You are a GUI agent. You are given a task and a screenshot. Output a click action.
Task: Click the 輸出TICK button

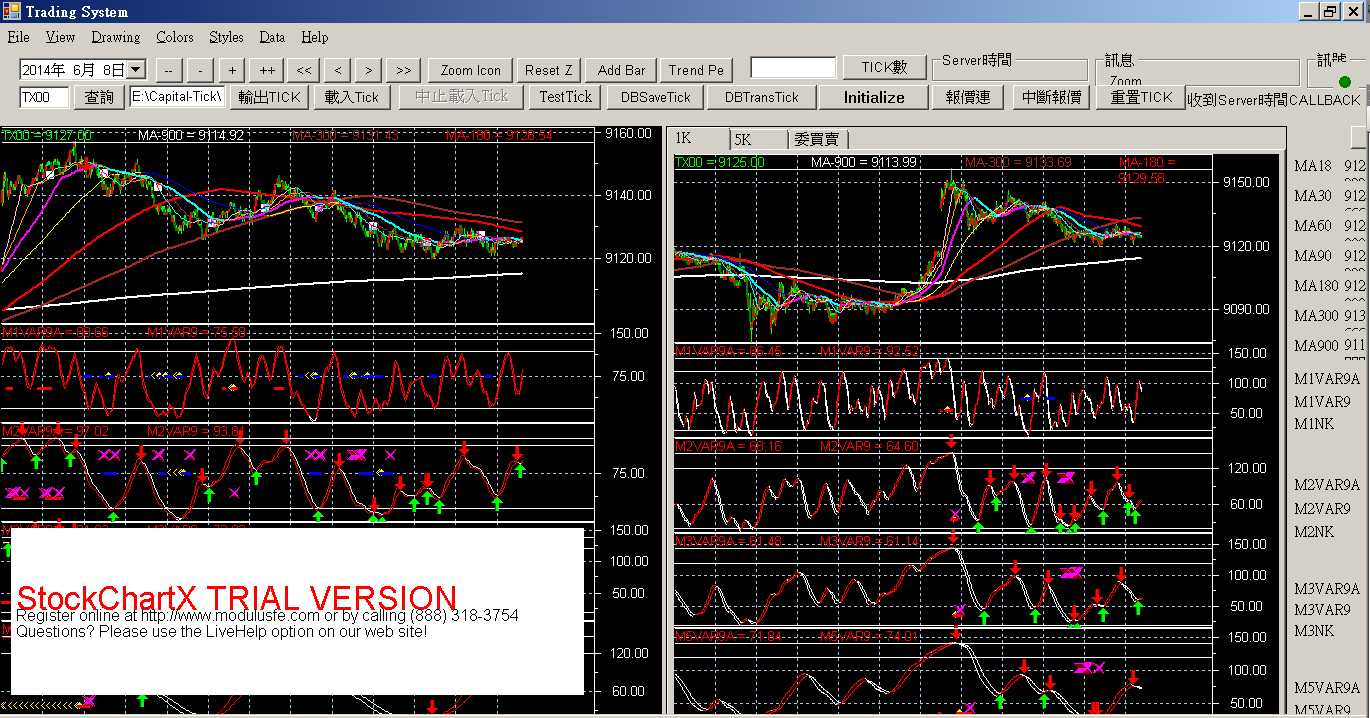[269, 97]
